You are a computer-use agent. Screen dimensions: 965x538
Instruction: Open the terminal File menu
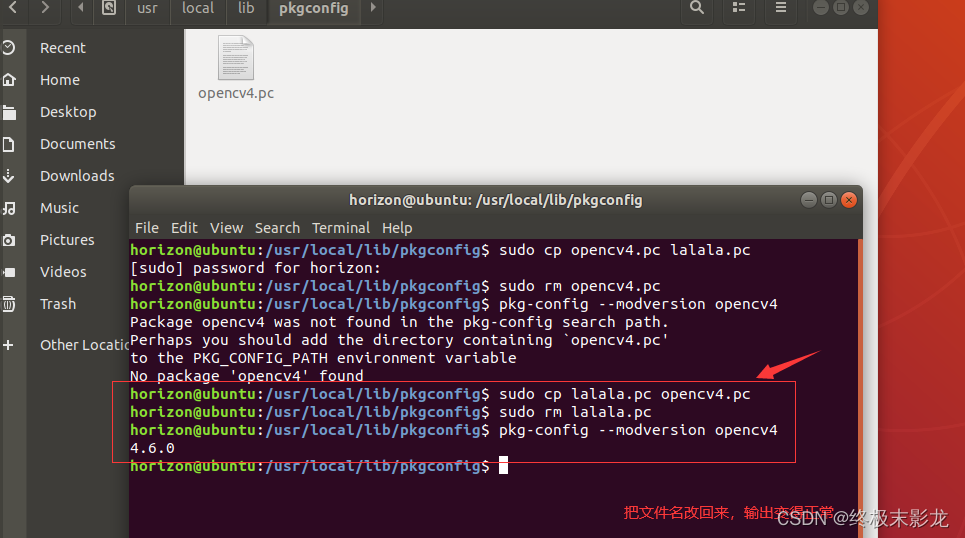coord(146,228)
